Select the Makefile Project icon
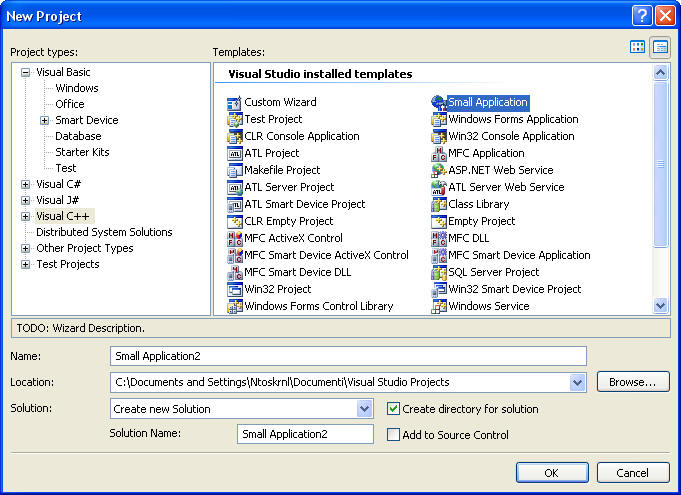Viewport: 681px width, 495px height. [235, 171]
